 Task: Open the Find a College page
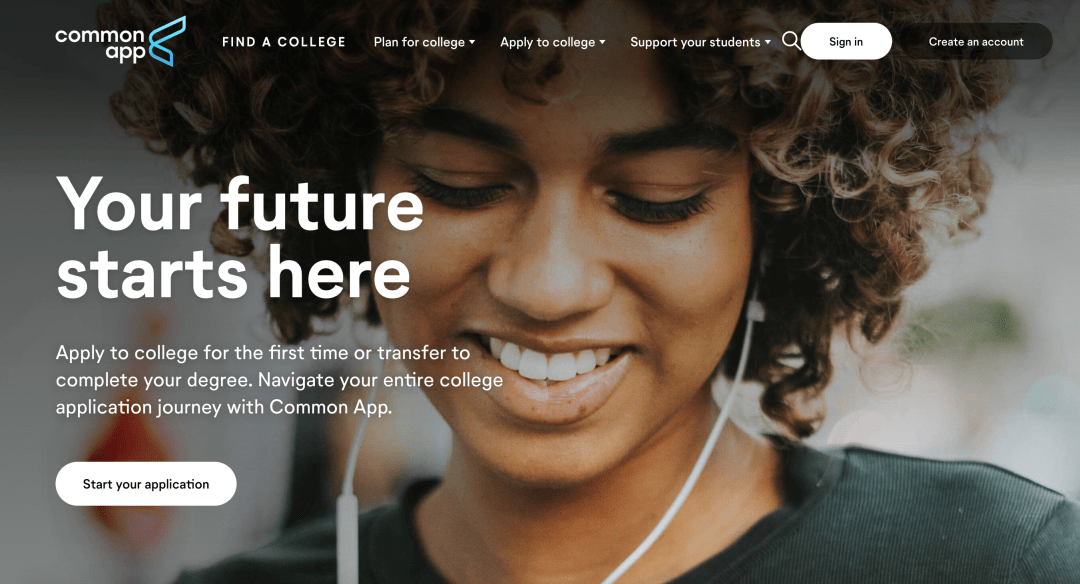(284, 42)
